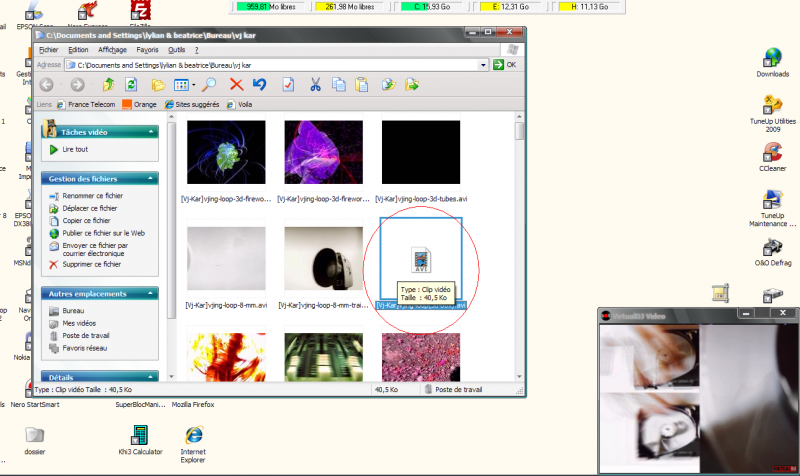The width and height of the screenshot is (800, 476).
Task: Open the Outils menu
Action: tap(176, 49)
